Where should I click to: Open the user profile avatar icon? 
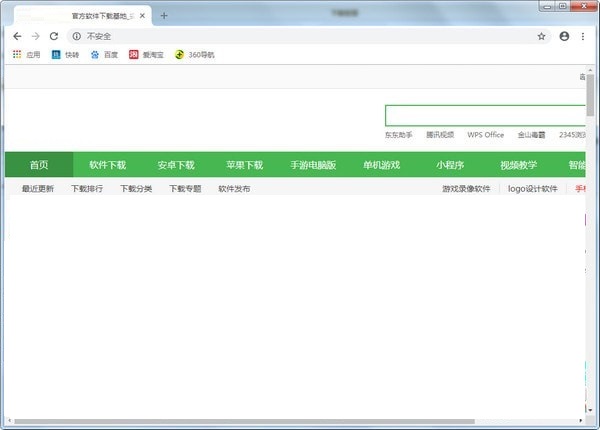tap(564, 36)
